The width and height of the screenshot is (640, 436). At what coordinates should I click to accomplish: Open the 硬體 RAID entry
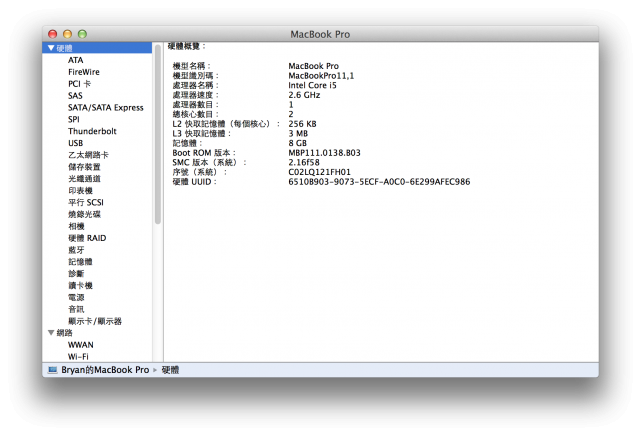(x=87, y=238)
